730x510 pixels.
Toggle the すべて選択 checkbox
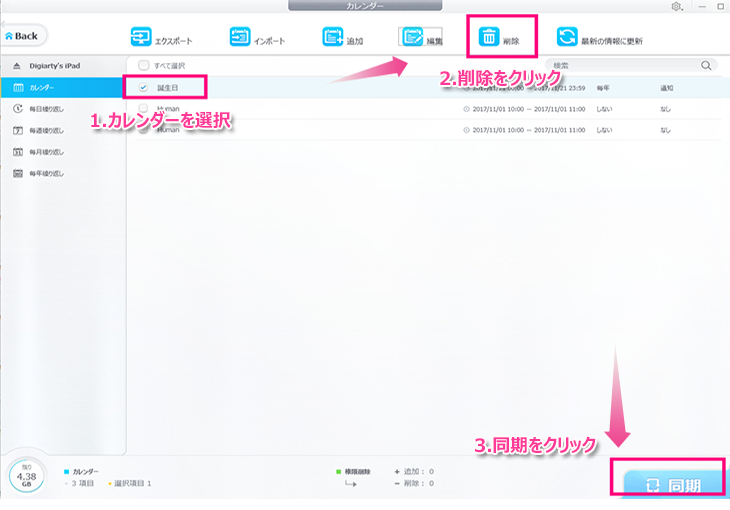(144, 66)
